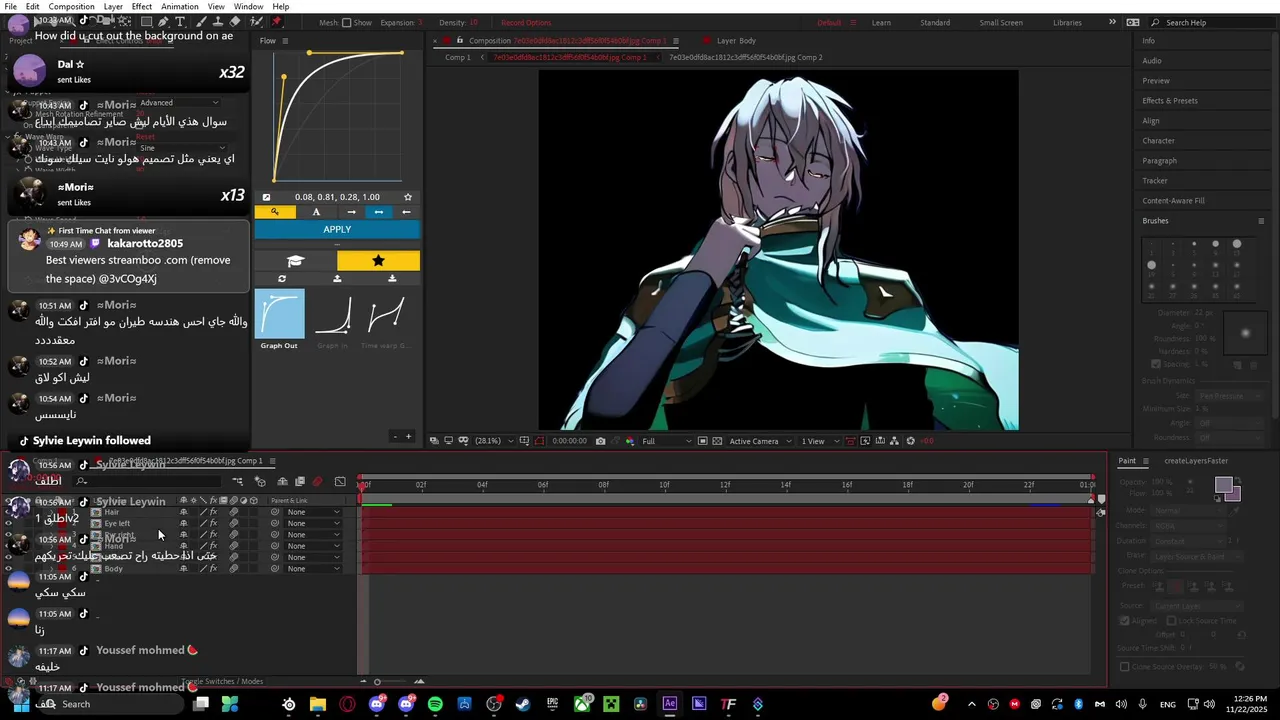Switch to the Standard workspace

935,22
